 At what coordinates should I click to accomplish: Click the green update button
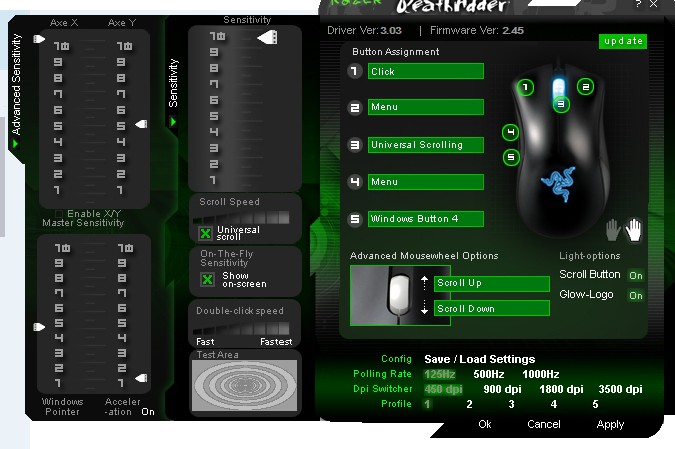click(x=623, y=41)
